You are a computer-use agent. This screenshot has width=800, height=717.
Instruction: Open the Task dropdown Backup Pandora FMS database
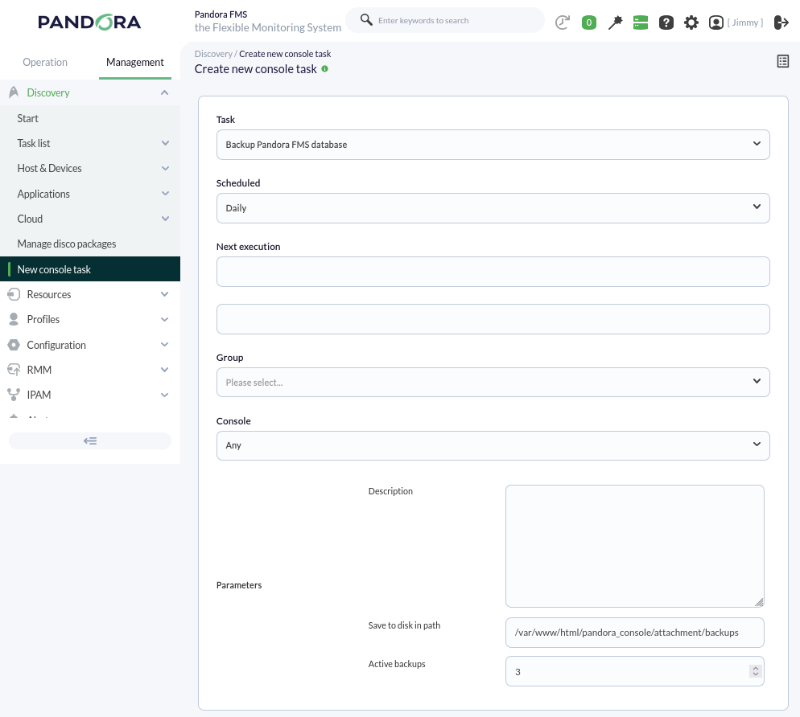click(493, 144)
